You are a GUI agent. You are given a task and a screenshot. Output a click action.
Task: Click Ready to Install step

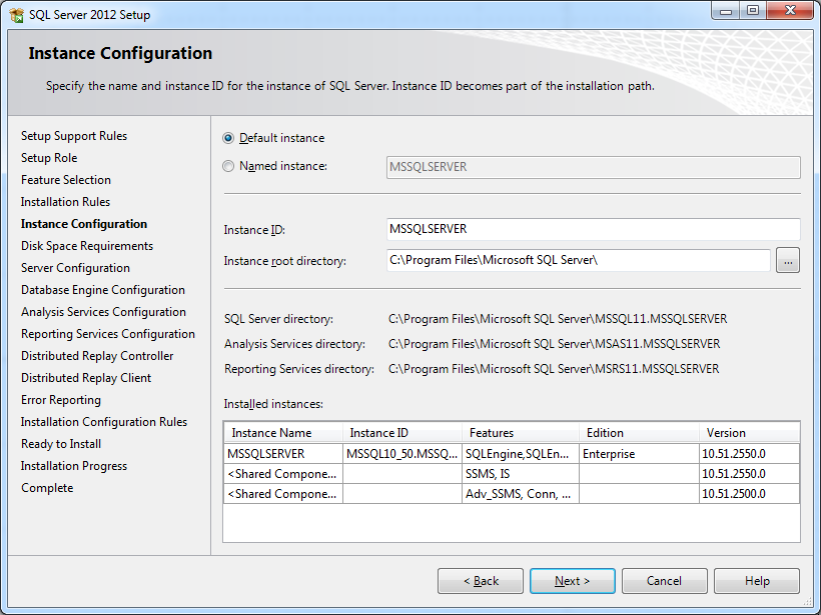[61, 444]
